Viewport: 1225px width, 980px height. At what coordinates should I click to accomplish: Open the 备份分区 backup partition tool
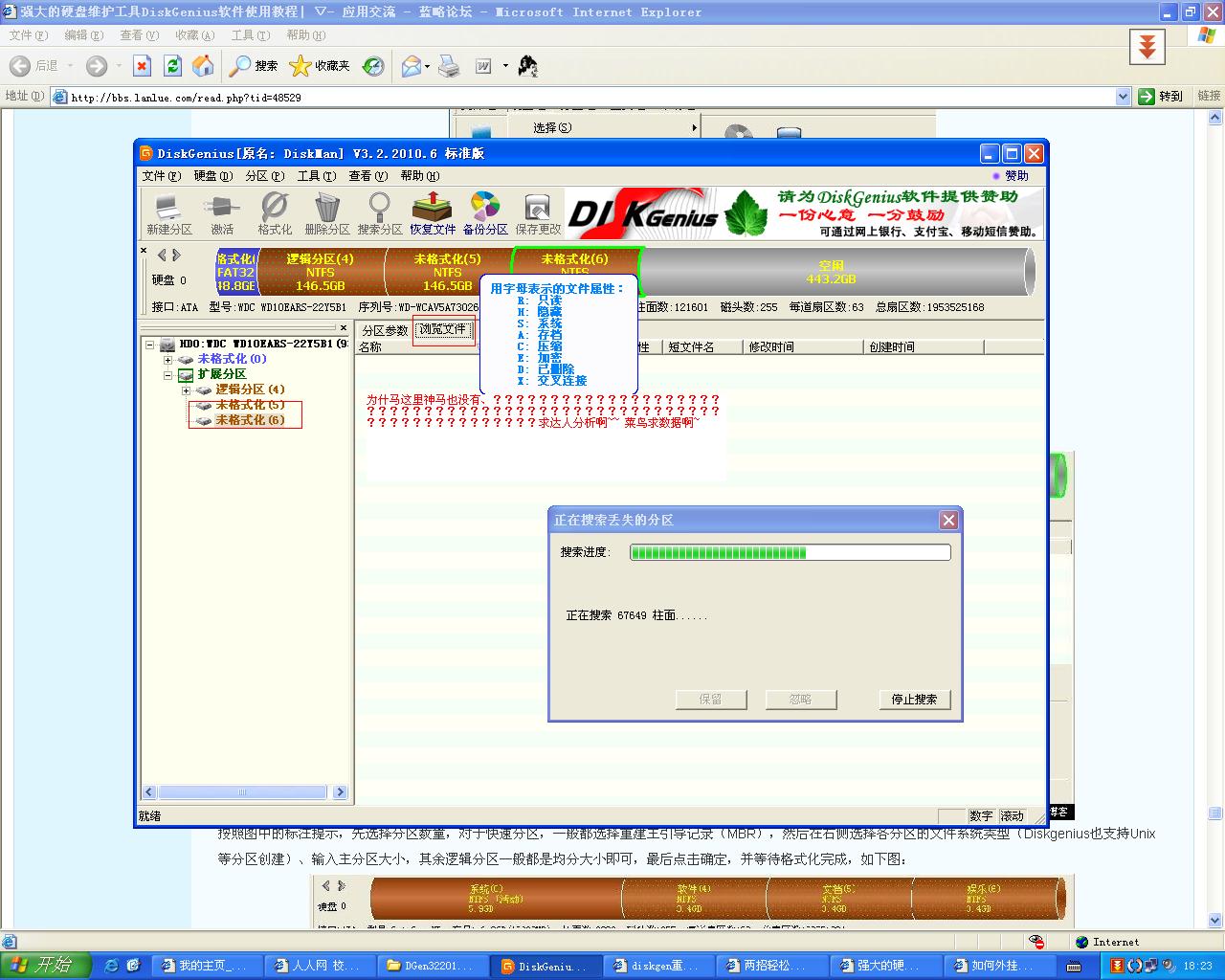click(x=485, y=213)
